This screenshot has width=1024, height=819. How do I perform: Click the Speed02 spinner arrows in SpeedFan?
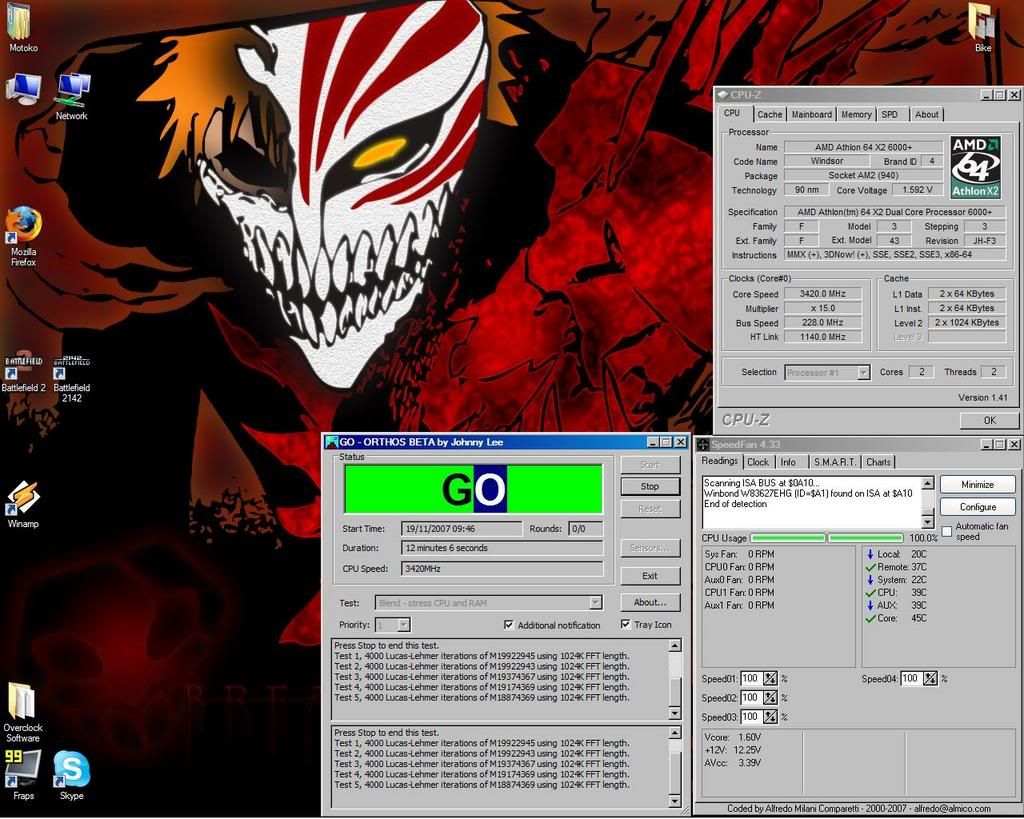pos(771,698)
